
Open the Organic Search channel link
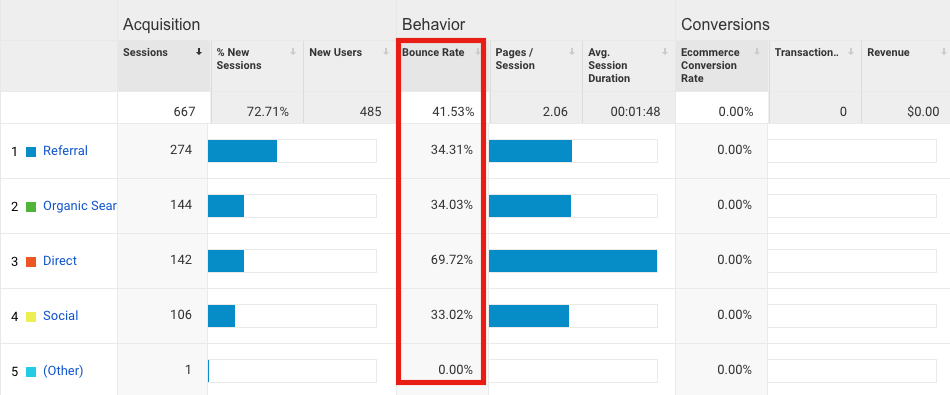(x=79, y=206)
